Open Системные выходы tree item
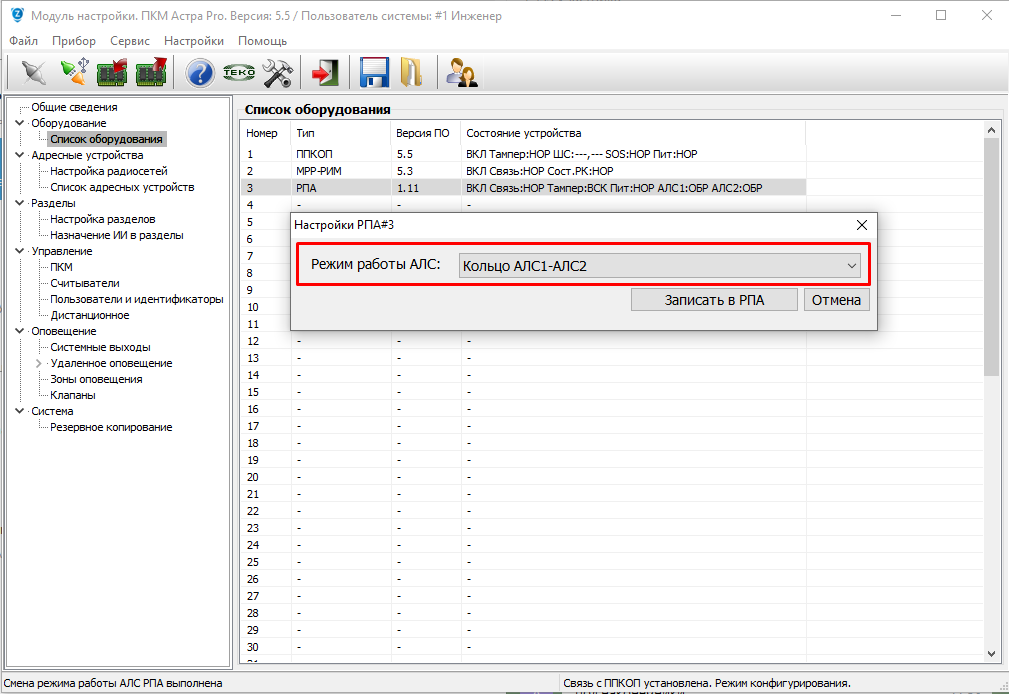The image size is (1009, 694). click(x=100, y=347)
